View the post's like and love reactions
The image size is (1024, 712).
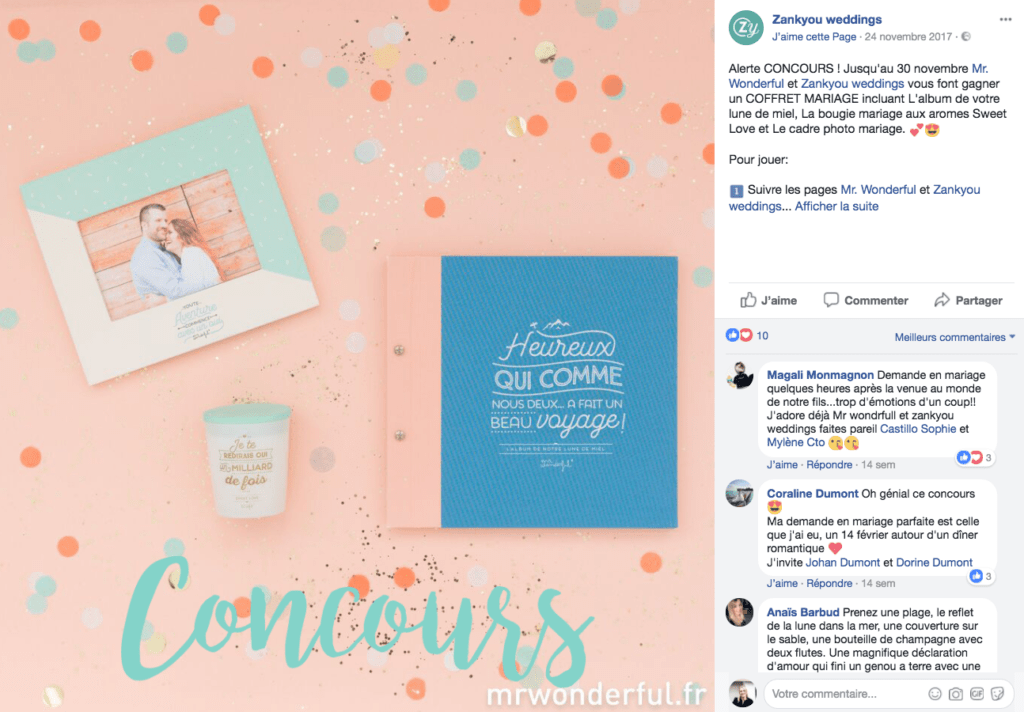click(x=747, y=335)
